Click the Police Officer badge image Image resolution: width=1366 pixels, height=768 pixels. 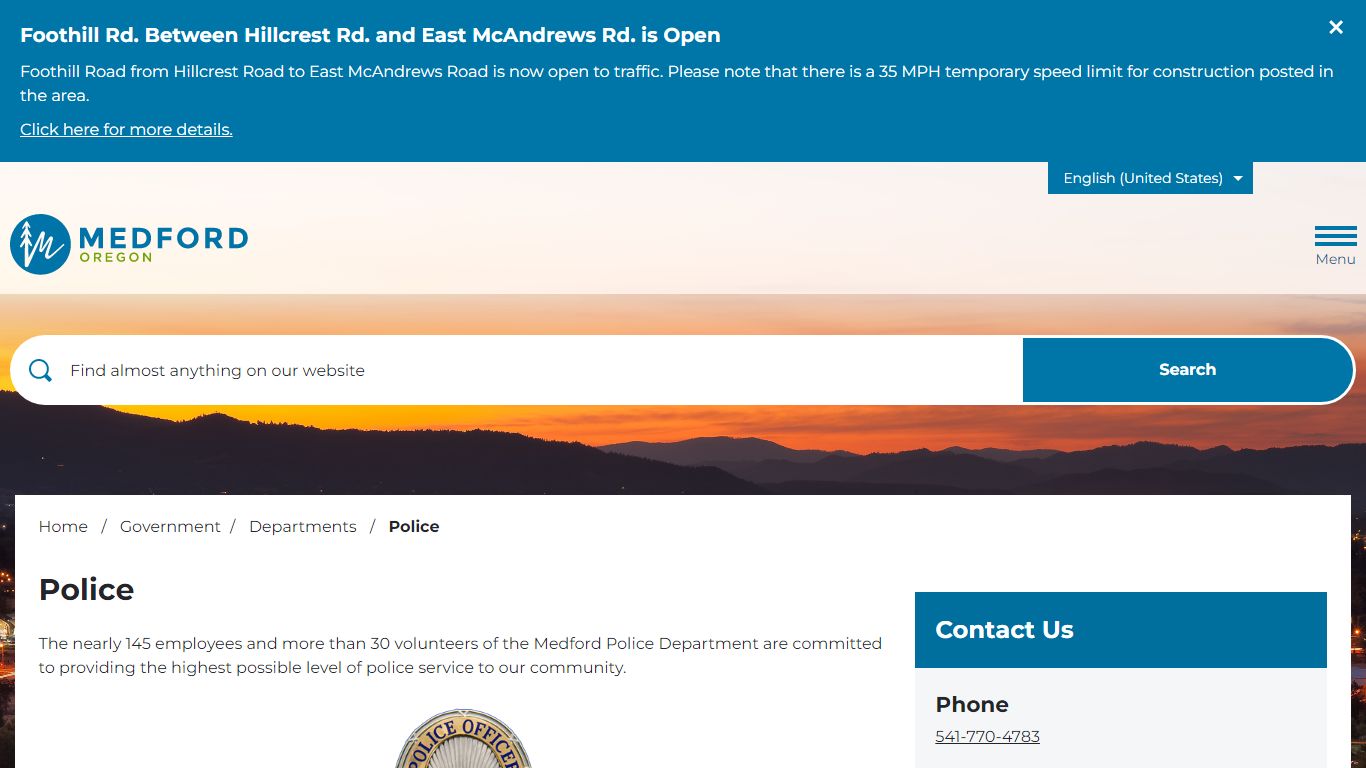(463, 739)
